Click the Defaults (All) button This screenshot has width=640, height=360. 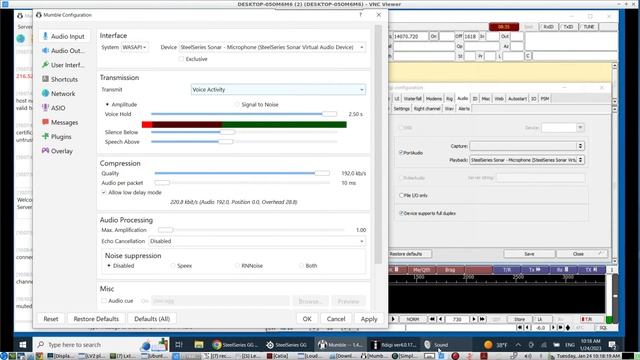(x=152, y=319)
